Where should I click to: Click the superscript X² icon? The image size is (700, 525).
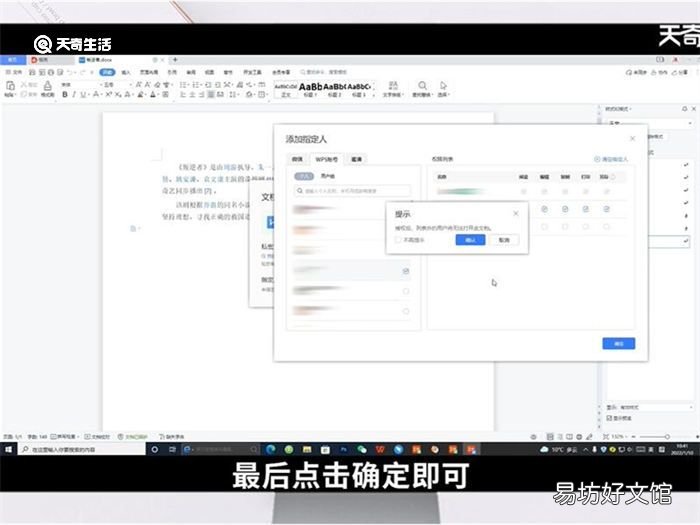[x=108, y=94]
